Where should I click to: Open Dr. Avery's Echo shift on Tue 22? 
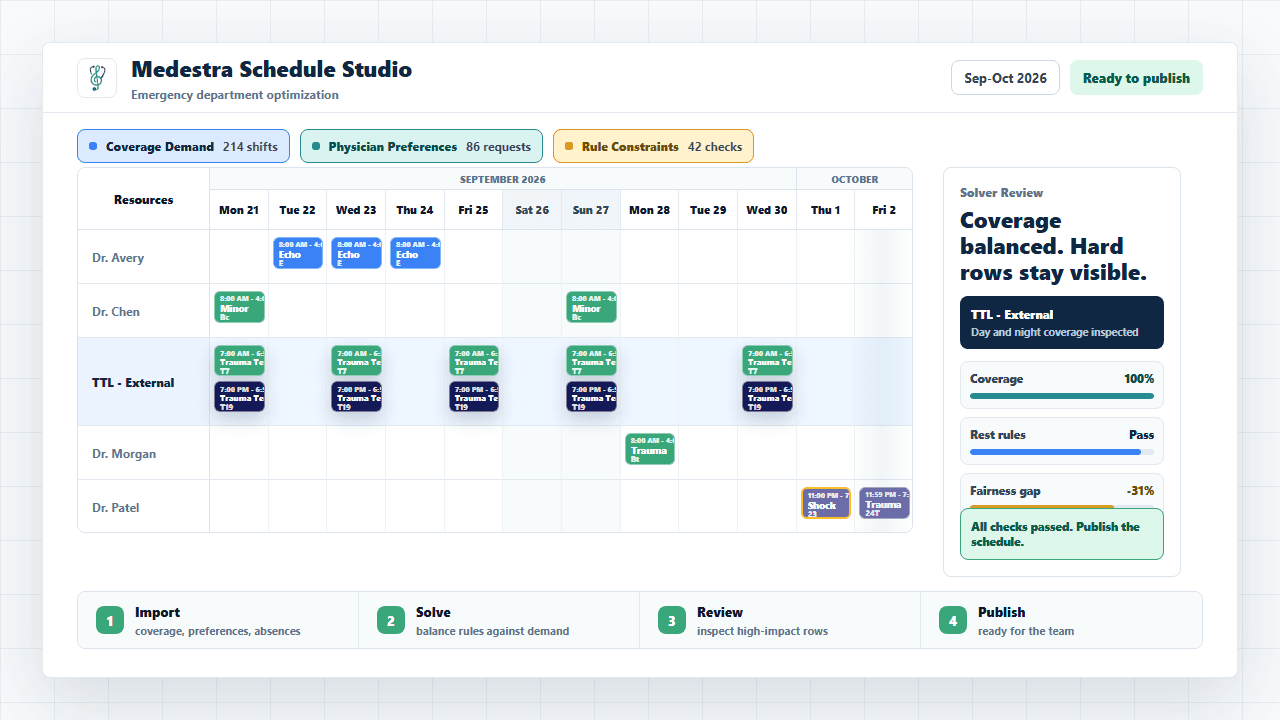pos(298,253)
